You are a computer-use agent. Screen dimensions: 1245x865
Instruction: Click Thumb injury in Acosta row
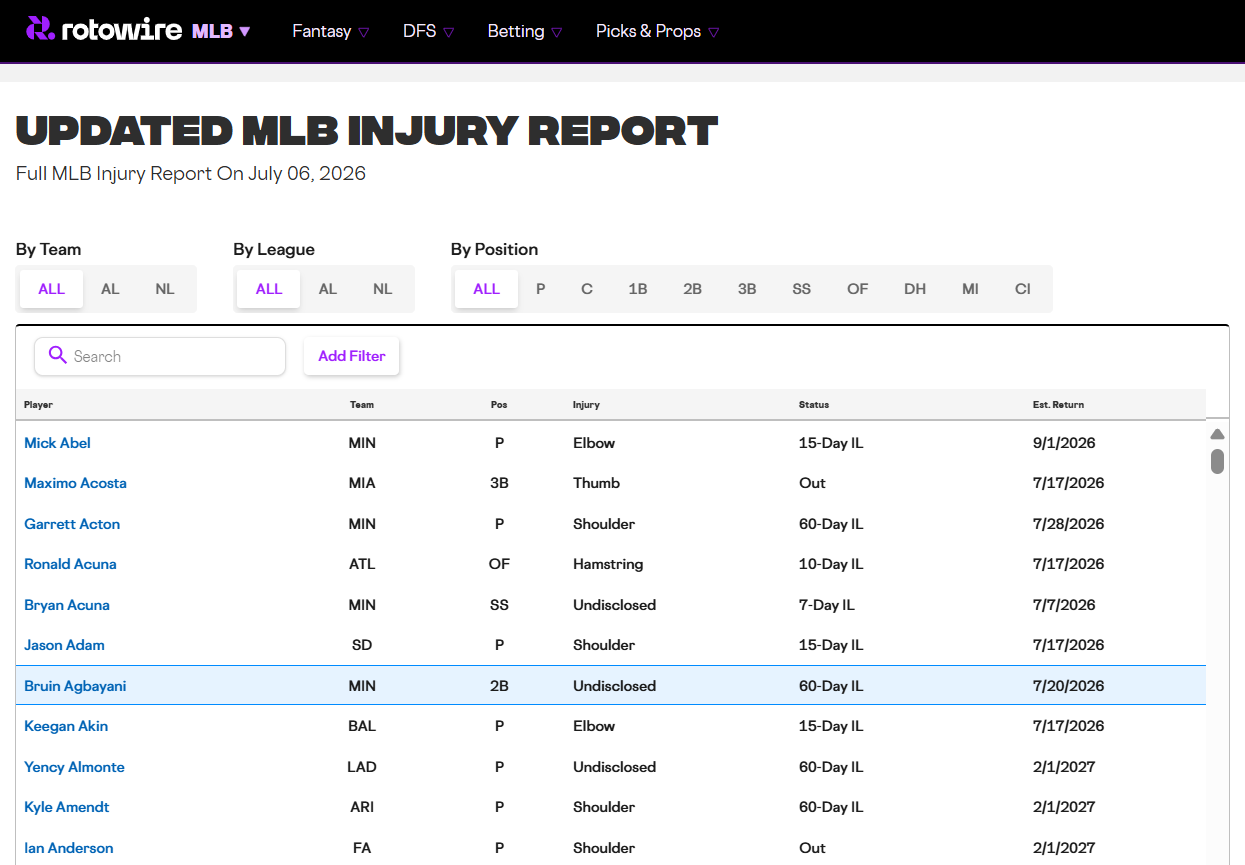click(x=596, y=483)
